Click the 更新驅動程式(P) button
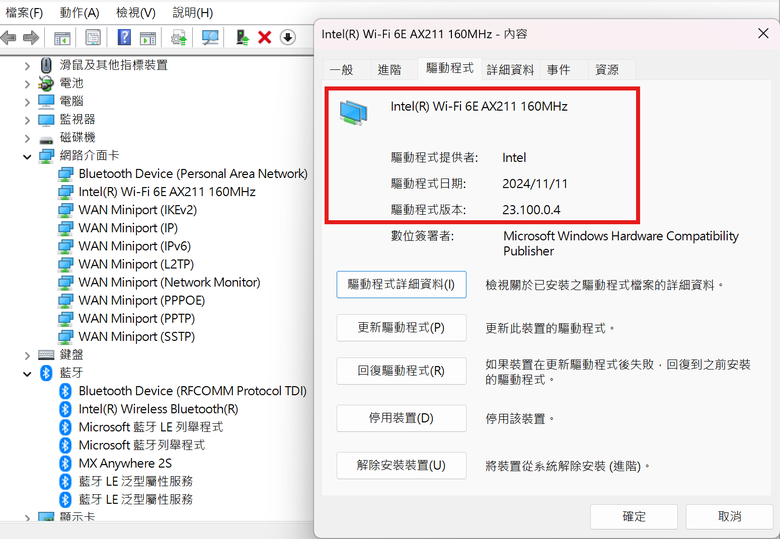This screenshot has width=780, height=539. click(x=401, y=328)
